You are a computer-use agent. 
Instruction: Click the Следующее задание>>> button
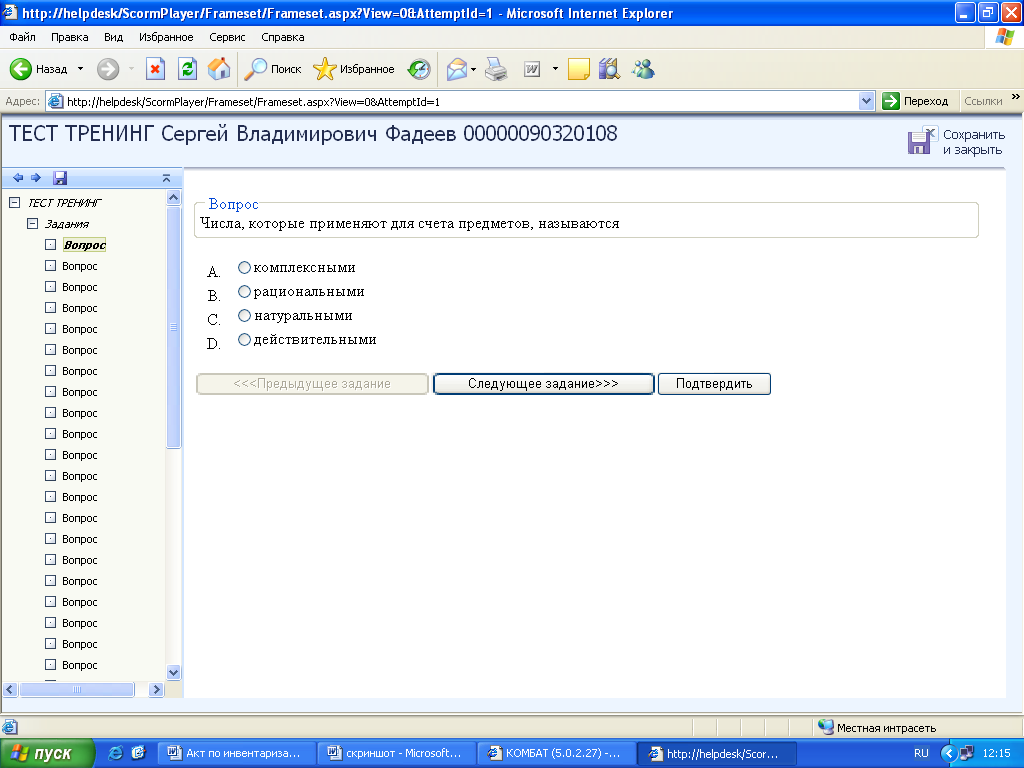[543, 384]
